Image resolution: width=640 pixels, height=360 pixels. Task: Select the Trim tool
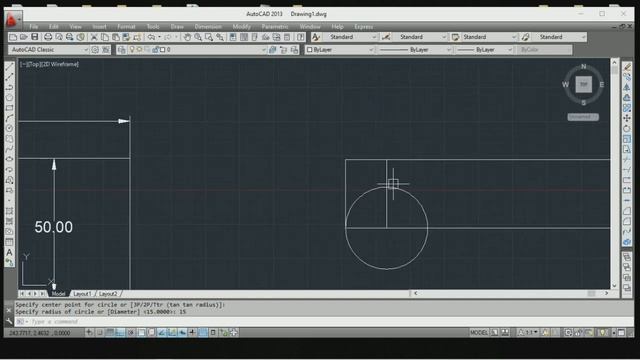point(627,160)
